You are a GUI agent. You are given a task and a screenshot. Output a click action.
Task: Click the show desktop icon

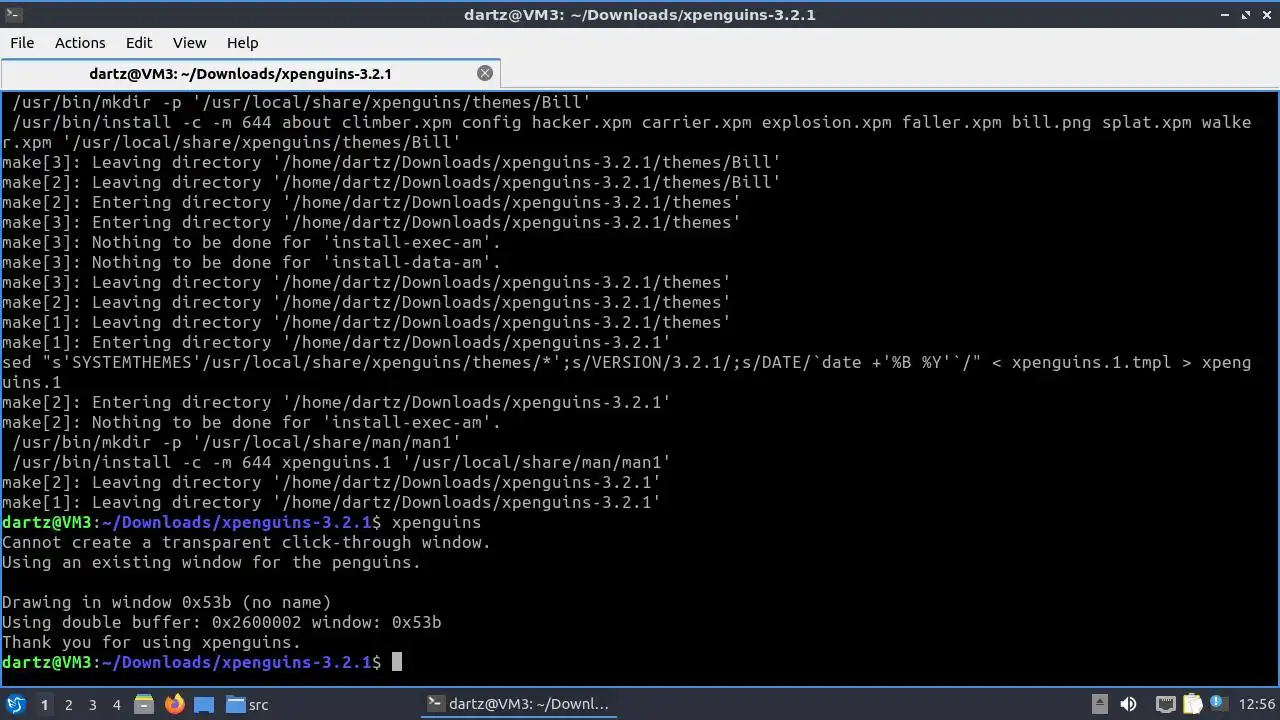click(x=204, y=704)
